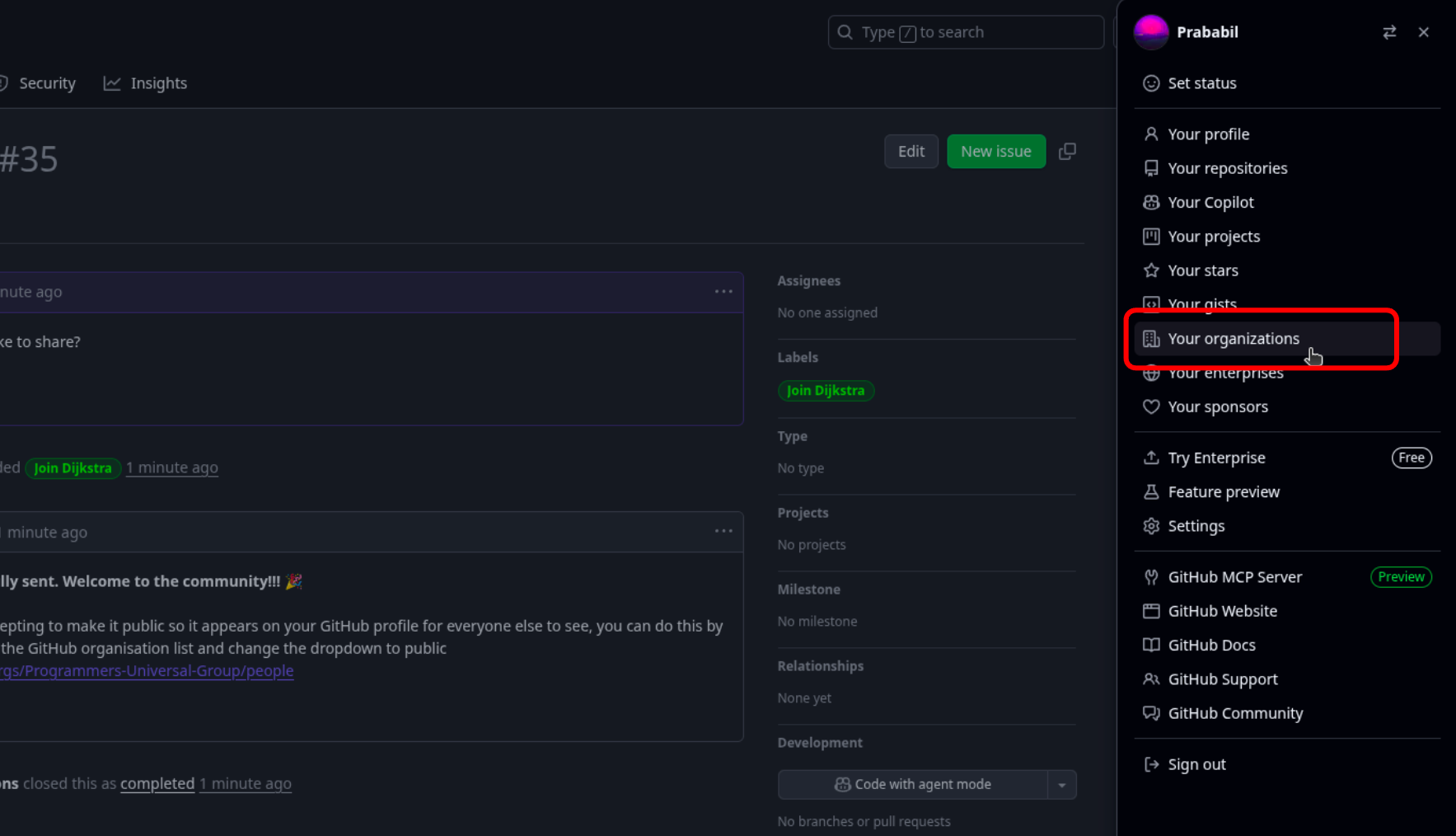1456x836 pixels.
Task: Click the Insights graph icon
Action: (112, 82)
